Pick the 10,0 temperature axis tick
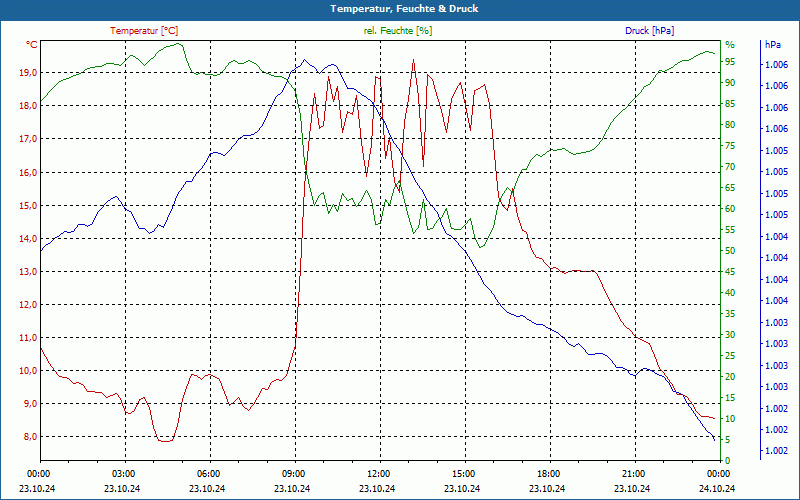Screen dimensions: 800x500 pos(28,370)
